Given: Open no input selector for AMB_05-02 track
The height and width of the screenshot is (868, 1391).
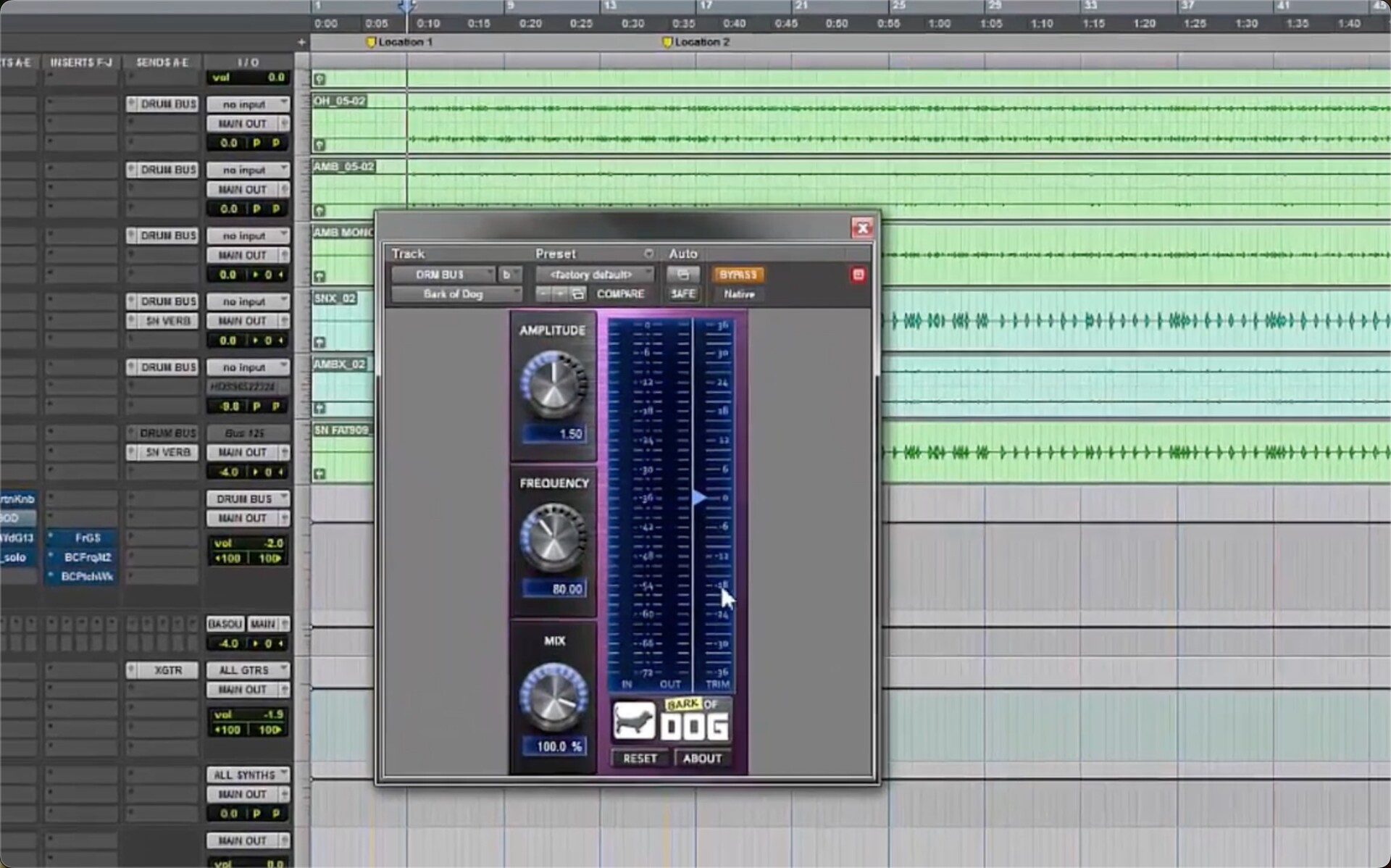Looking at the screenshot, I should click(x=248, y=170).
